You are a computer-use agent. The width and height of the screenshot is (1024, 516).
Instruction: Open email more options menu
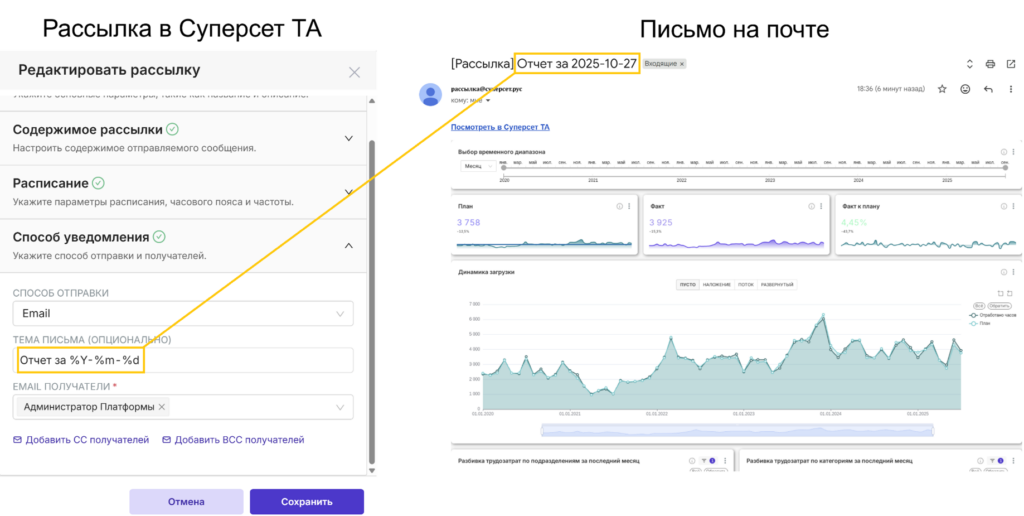[x=1011, y=89]
